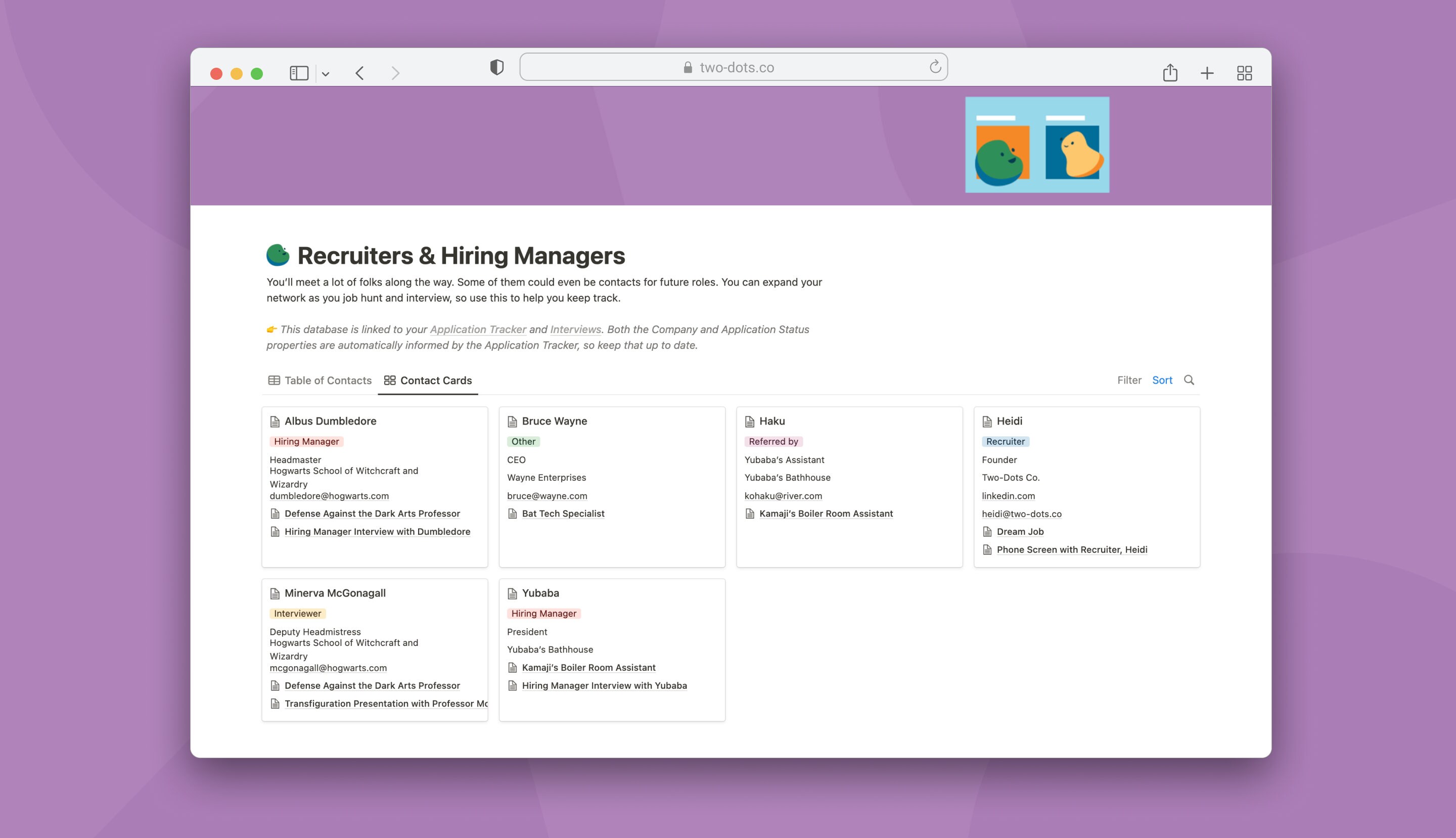The image size is (1456, 838).
Task: Toggle the Safari sidebar
Action: [x=299, y=72]
